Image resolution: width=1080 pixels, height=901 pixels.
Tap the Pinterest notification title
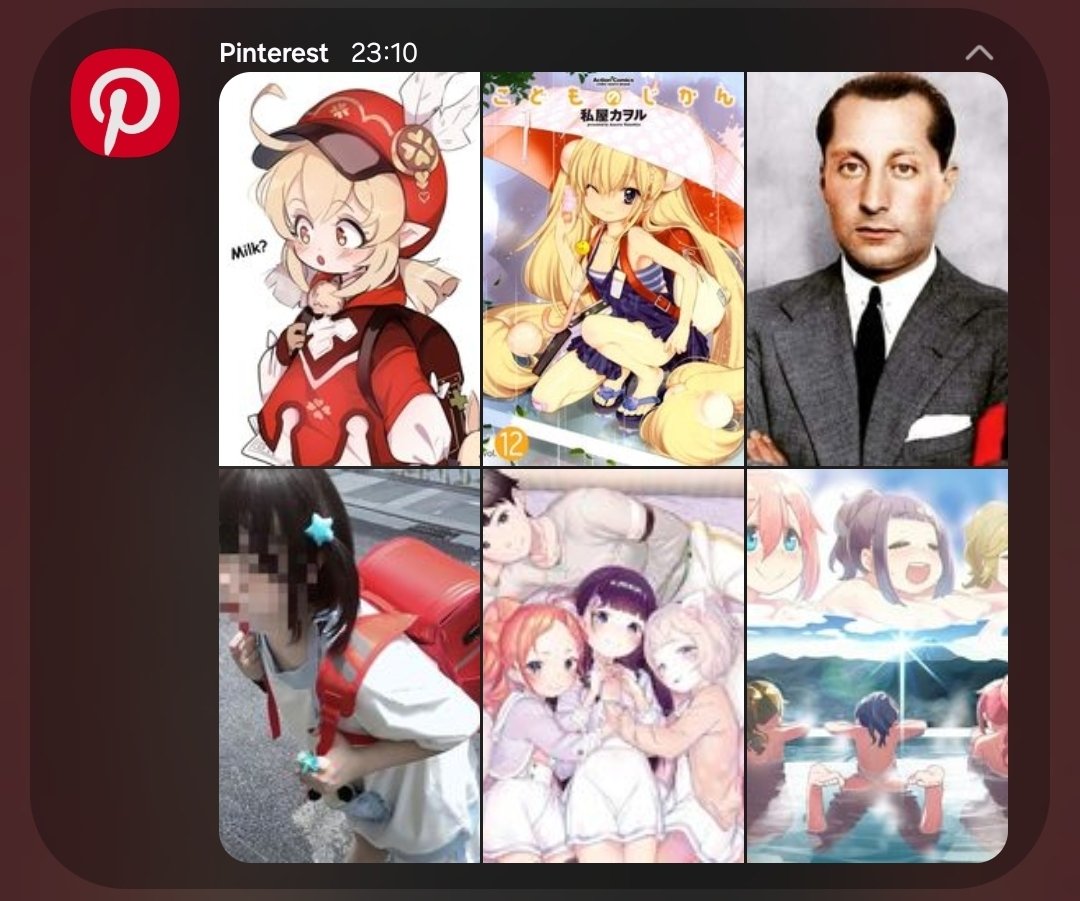[273, 53]
